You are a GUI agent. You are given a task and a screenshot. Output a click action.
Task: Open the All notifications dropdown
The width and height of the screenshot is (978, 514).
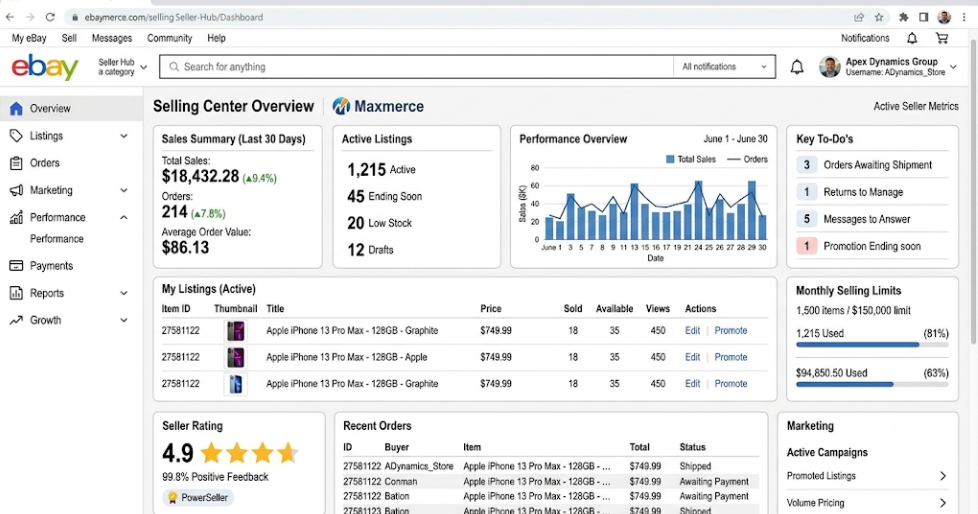[724, 67]
